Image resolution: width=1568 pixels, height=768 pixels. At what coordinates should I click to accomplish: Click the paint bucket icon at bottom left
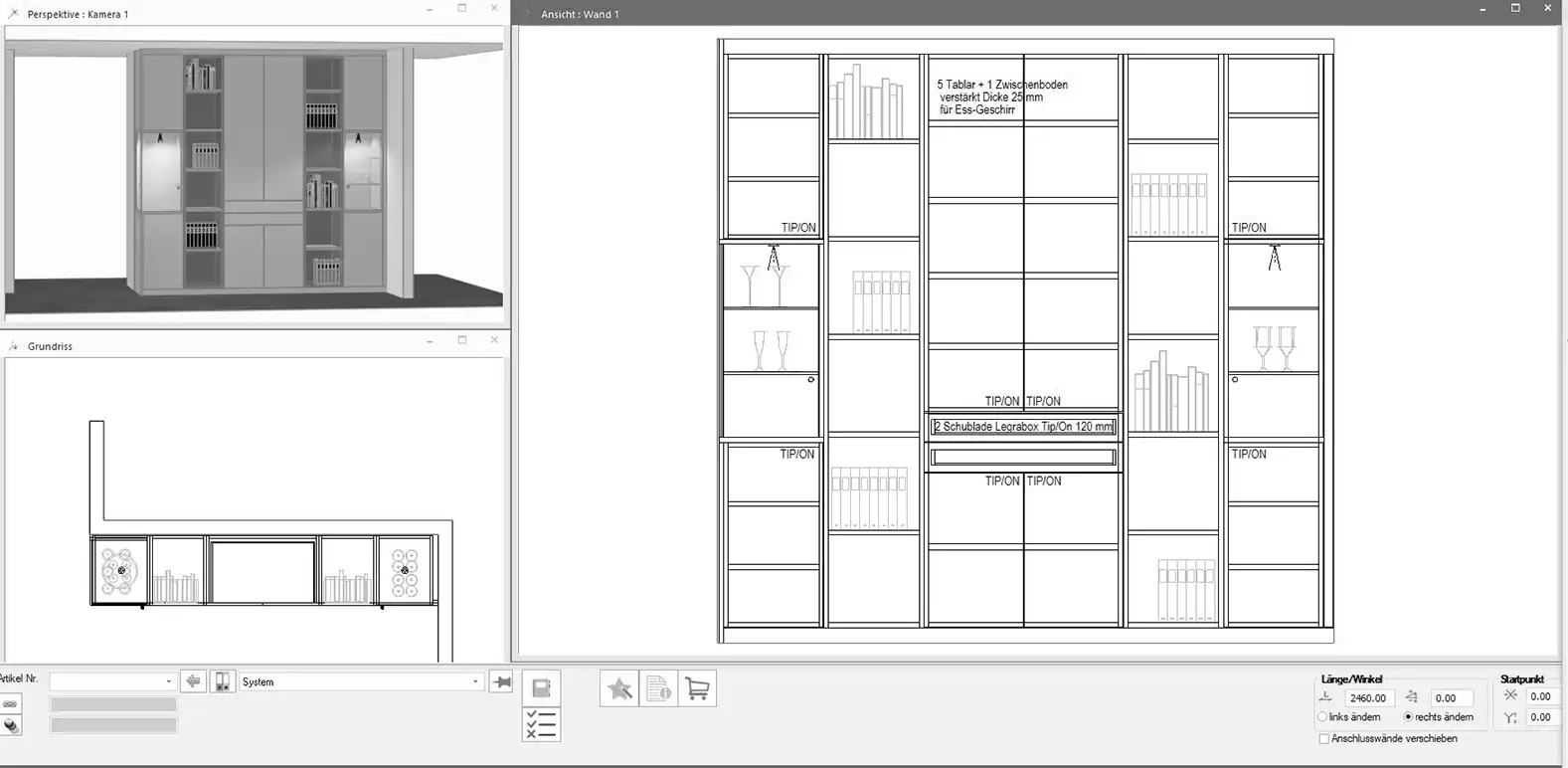(10, 725)
